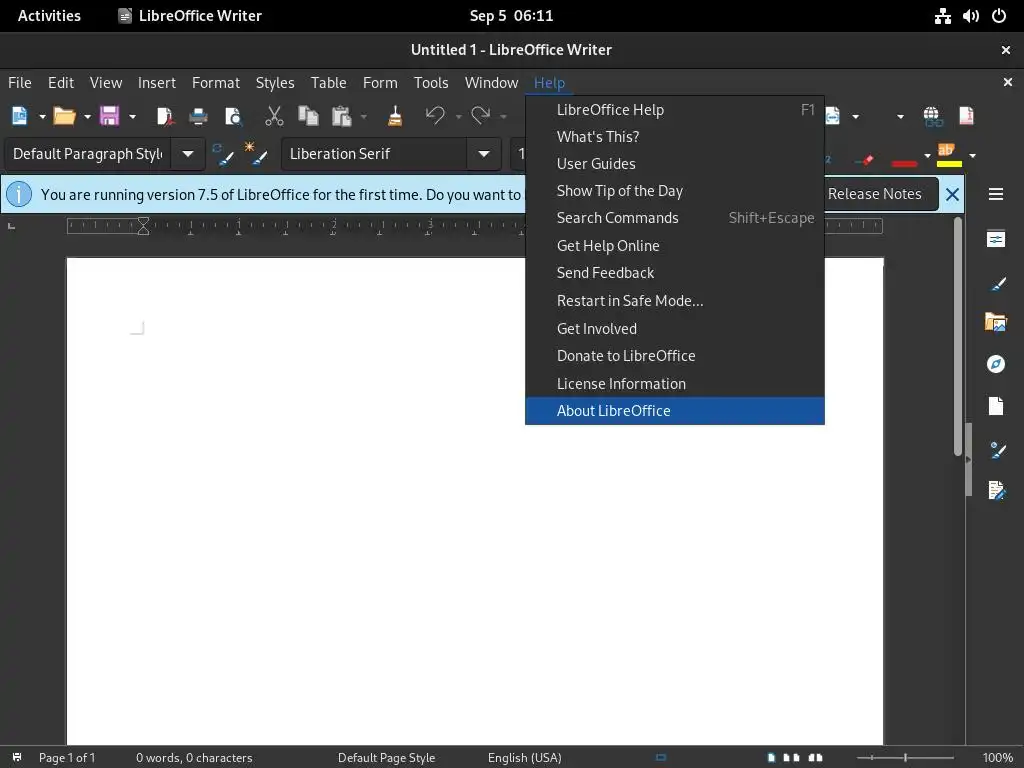The width and height of the screenshot is (1024, 768).
Task: Click Update Selected Style icon
Action: 223,154
